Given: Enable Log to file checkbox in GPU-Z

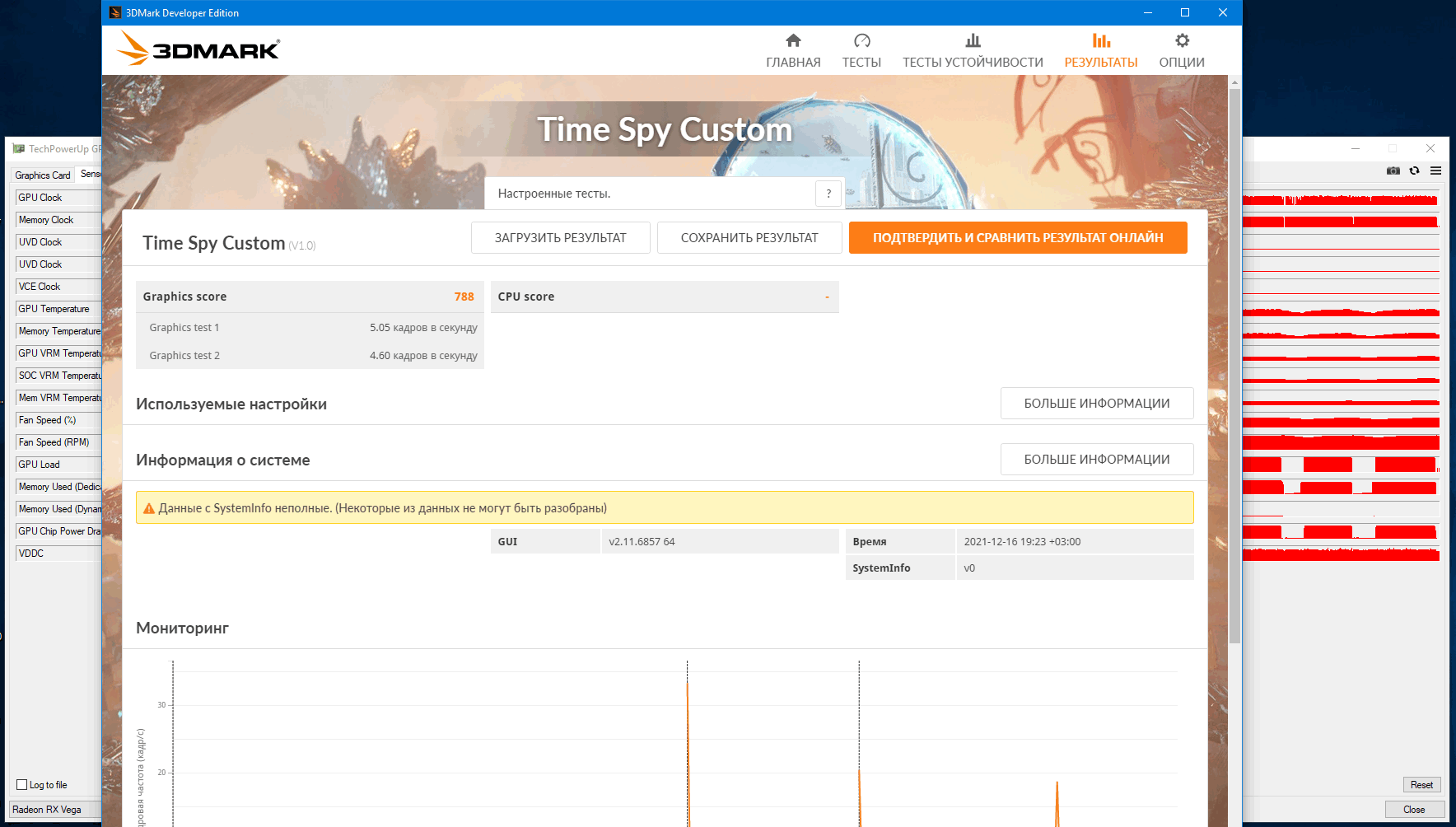Looking at the screenshot, I should click(x=22, y=784).
